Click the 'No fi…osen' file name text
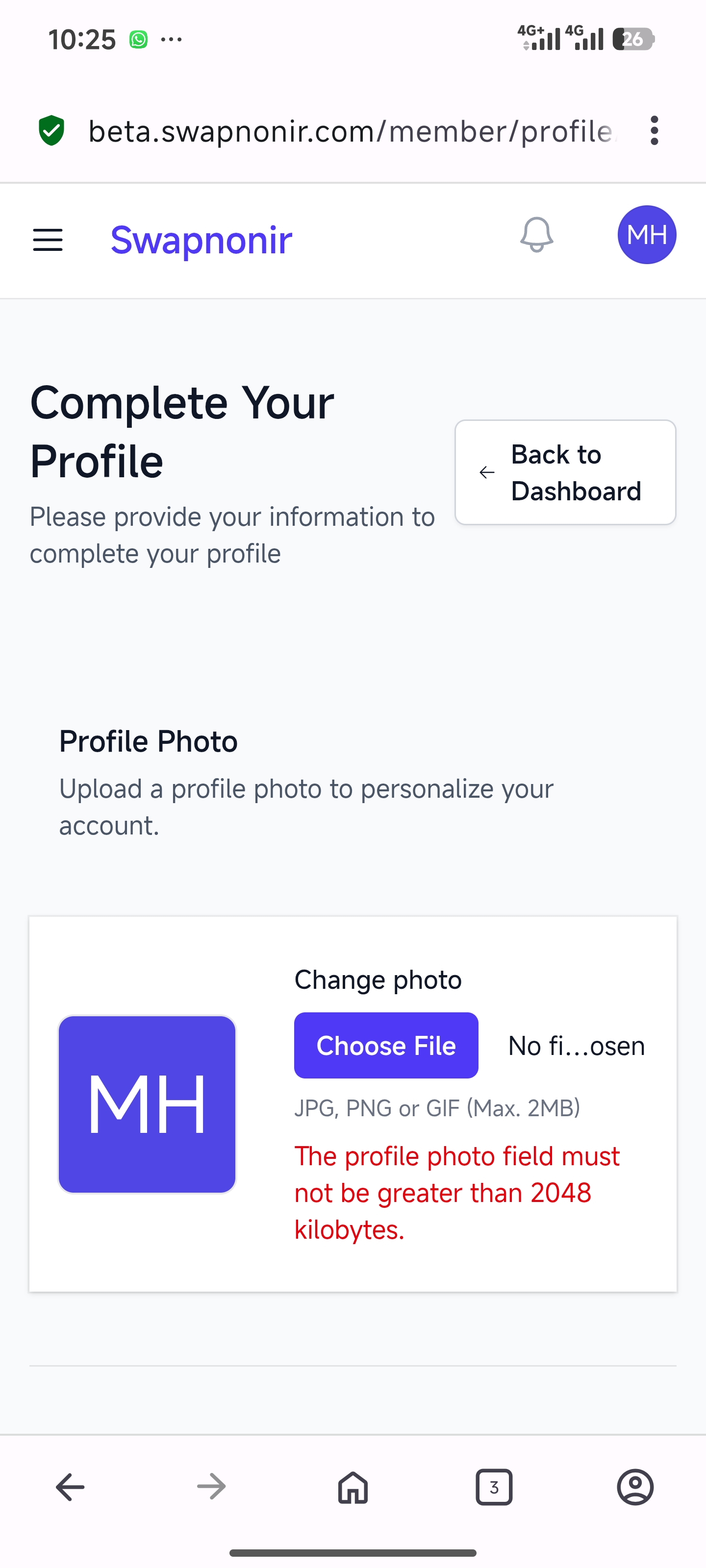706x1568 pixels. click(x=576, y=1046)
